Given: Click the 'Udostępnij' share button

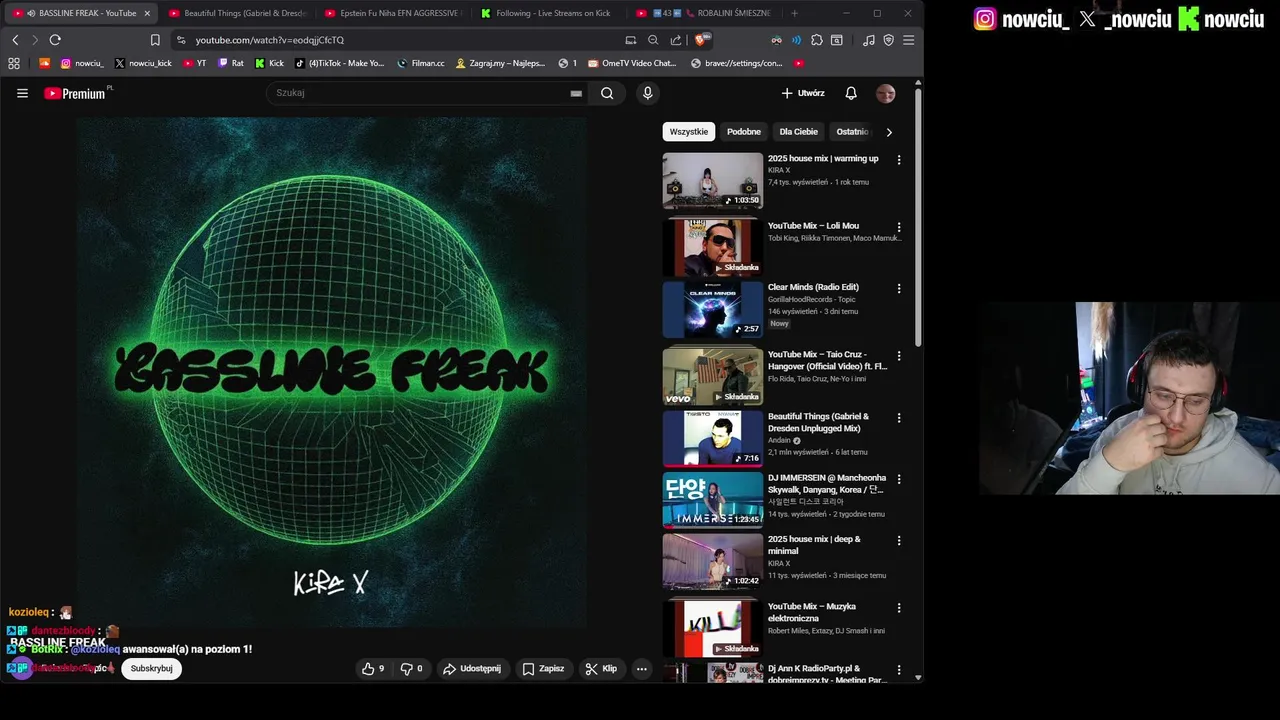Looking at the screenshot, I should coord(472,669).
